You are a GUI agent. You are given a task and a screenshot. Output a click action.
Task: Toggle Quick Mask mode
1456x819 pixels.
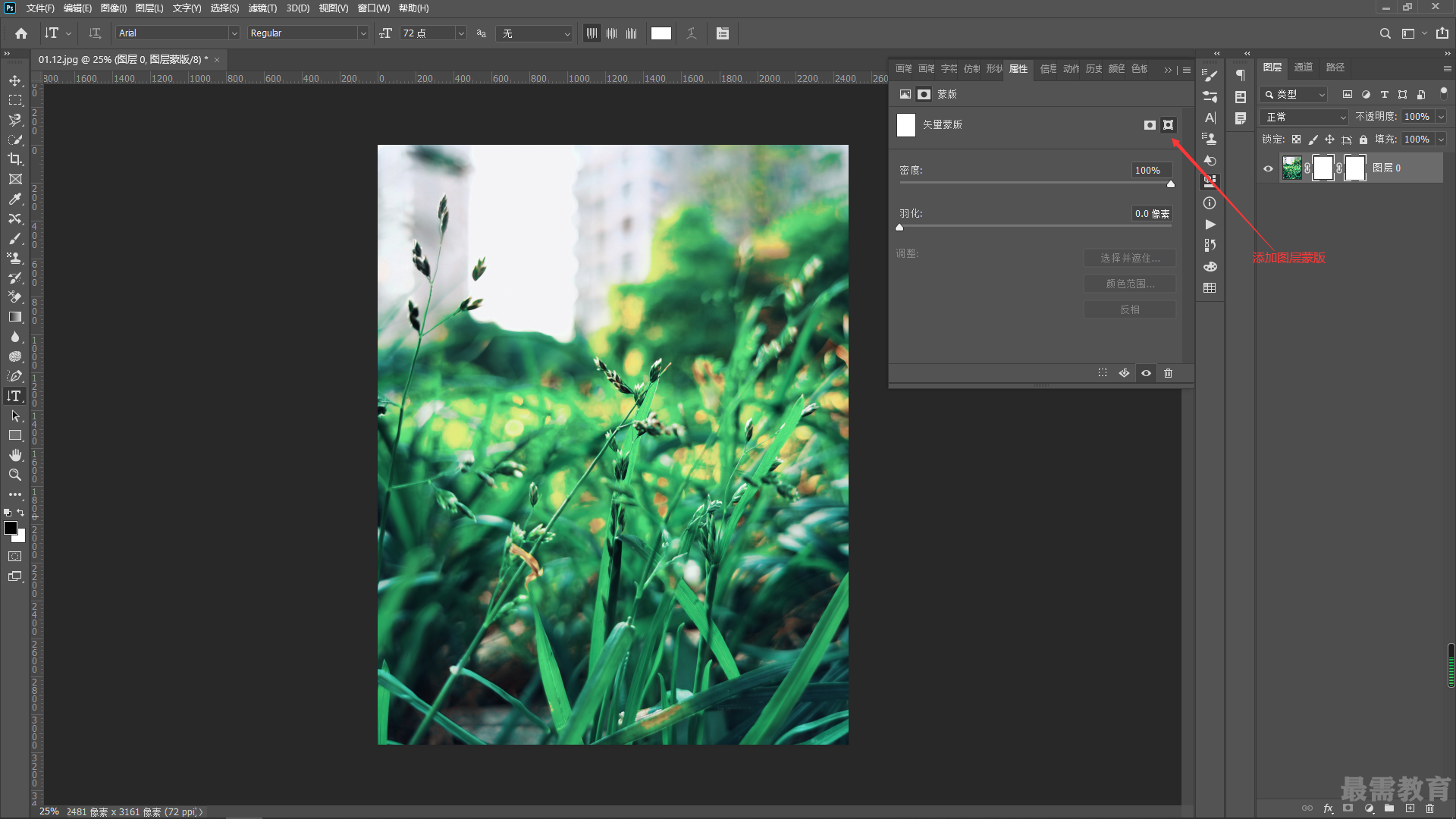point(15,557)
